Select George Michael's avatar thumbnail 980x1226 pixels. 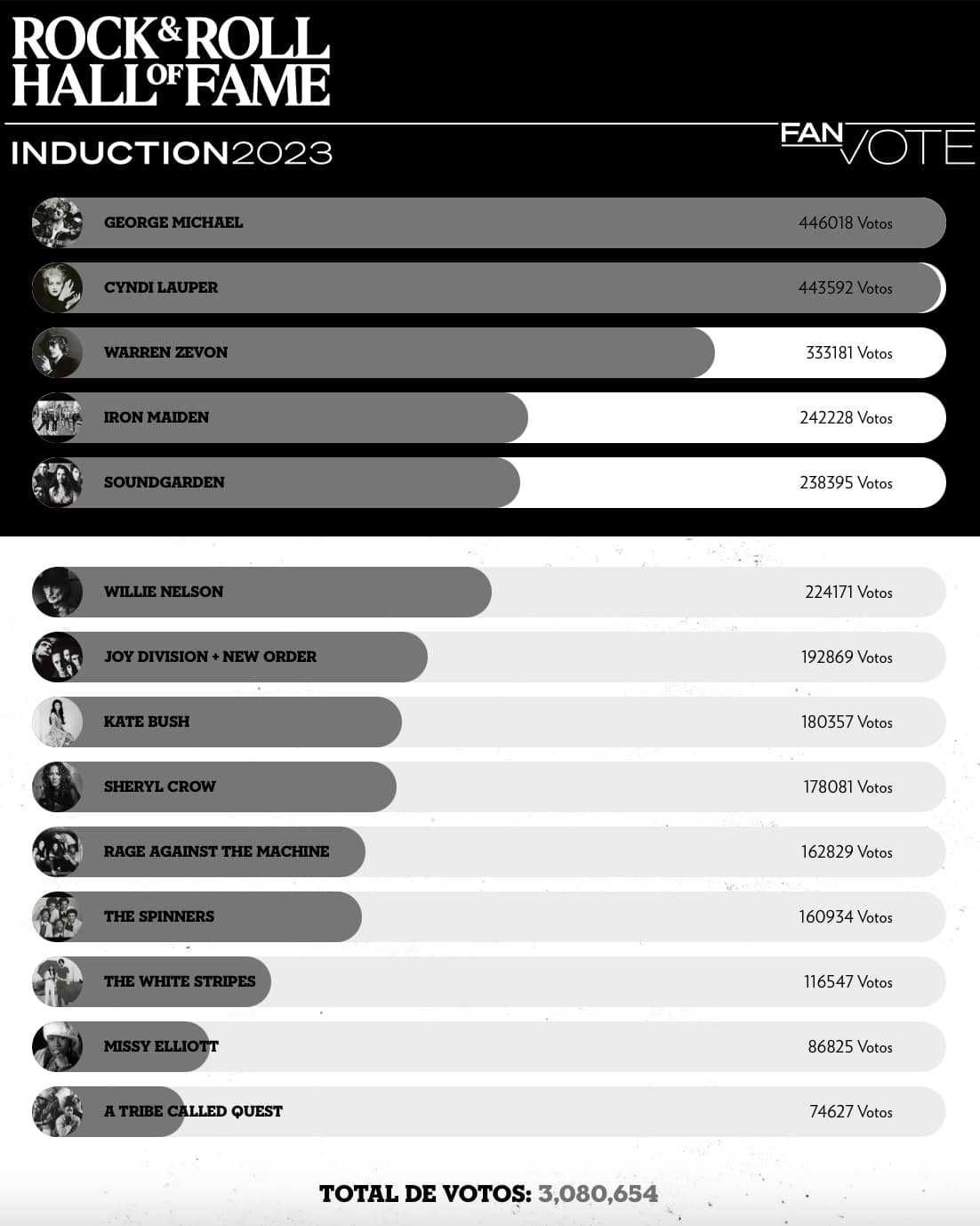click(57, 222)
